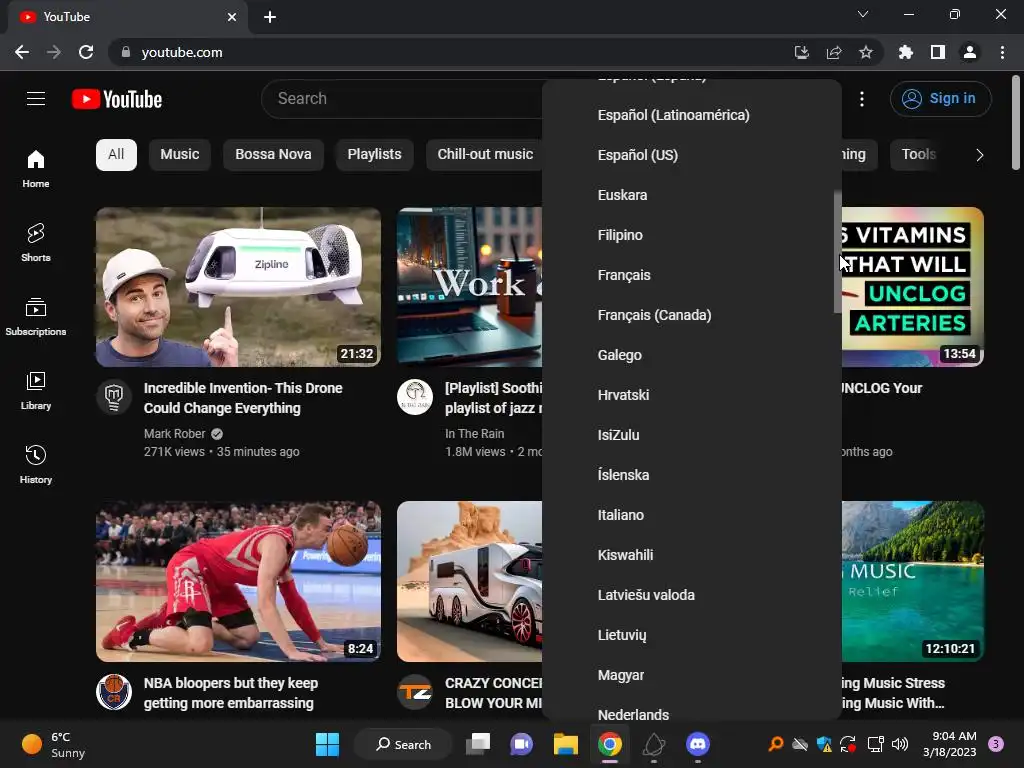Reload the page
Screen dimensions: 1024x768
click(86, 52)
